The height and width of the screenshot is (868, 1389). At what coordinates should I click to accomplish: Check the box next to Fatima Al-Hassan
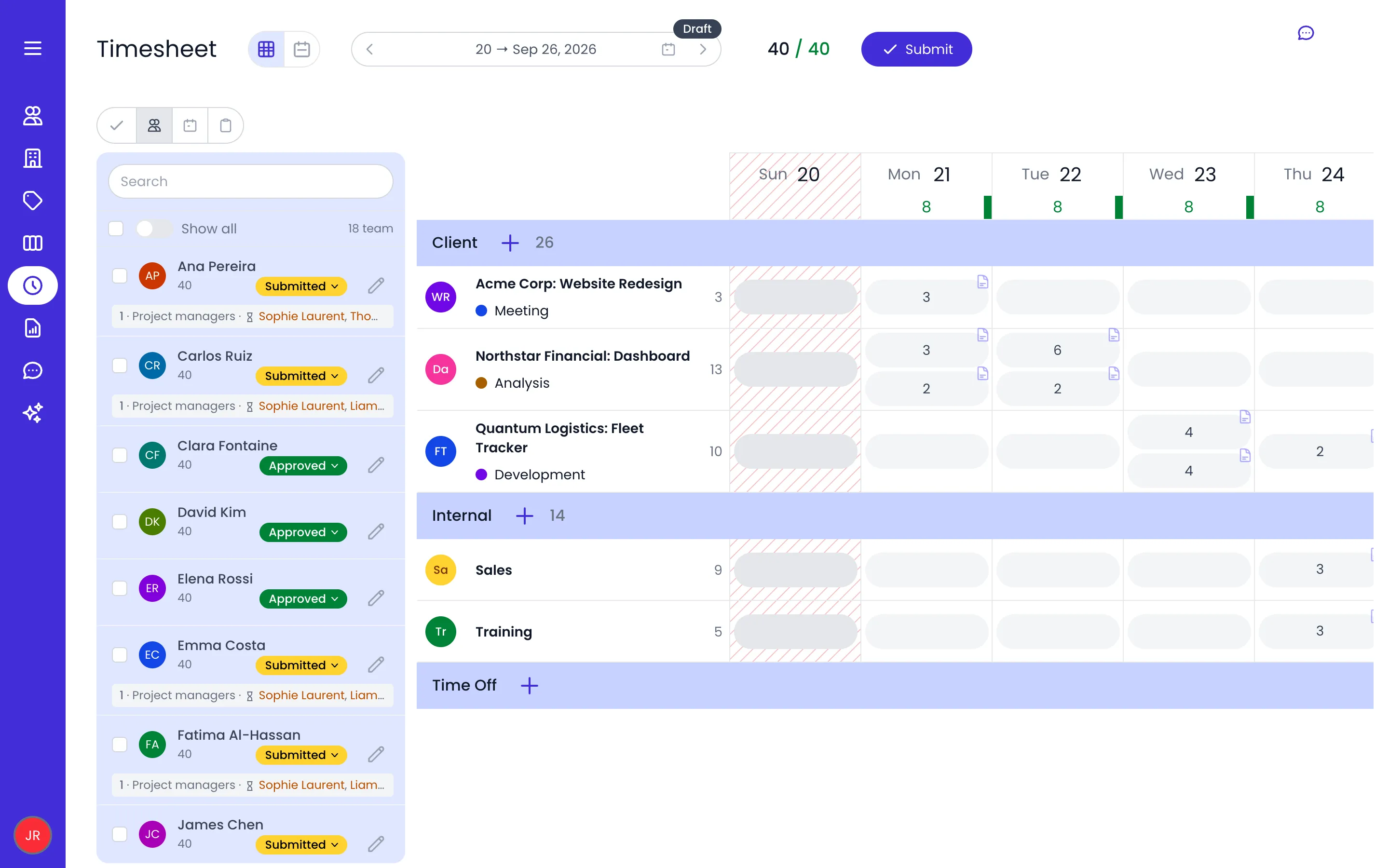pyautogui.click(x=120, y=745)
